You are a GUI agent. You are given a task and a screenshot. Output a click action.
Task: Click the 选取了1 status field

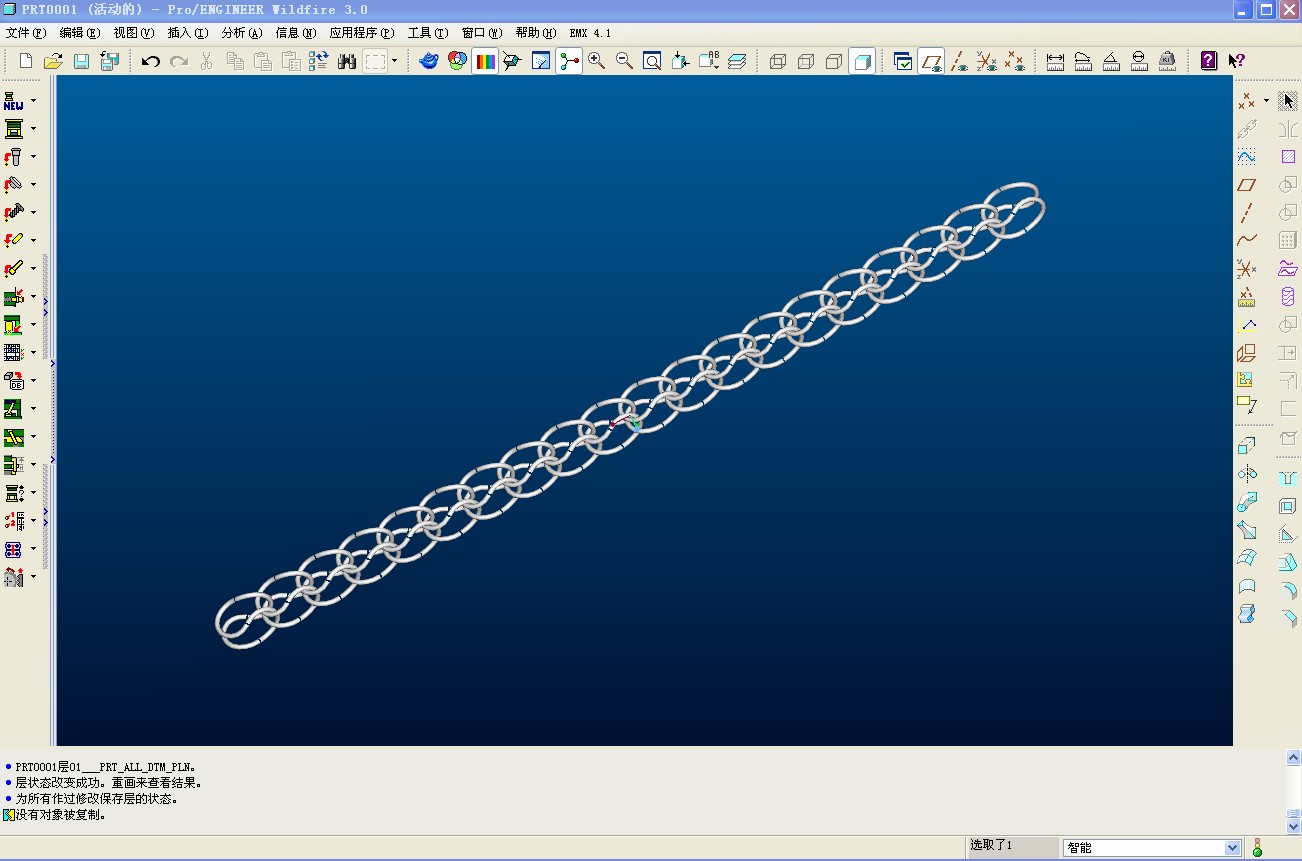(x=1011, y=846)
